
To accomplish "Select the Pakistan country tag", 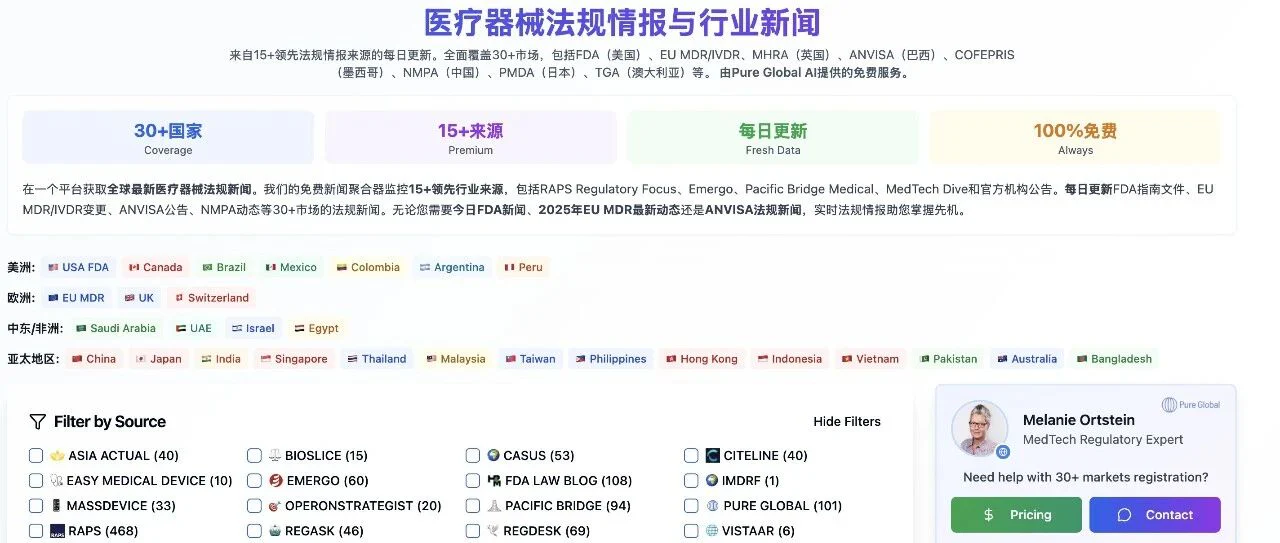I will pyautogui.click(x=949, y=359).
